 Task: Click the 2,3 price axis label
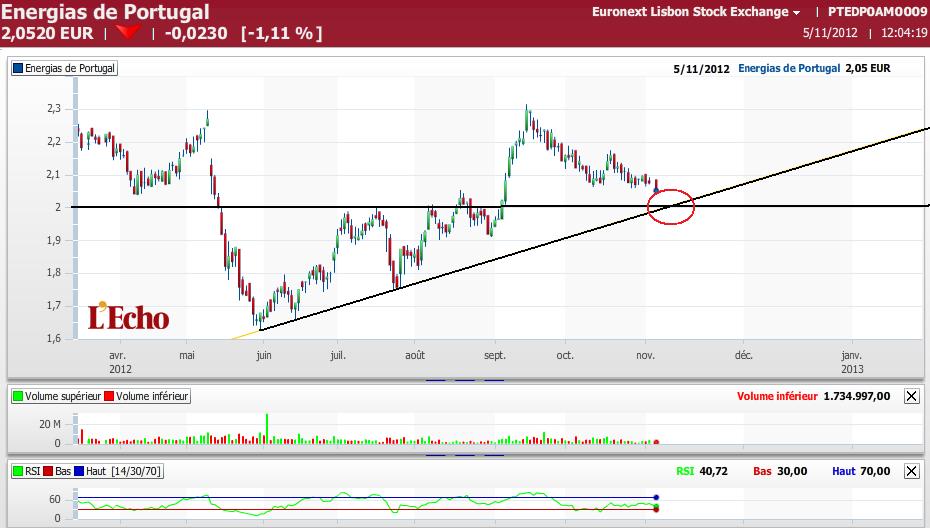54,109
